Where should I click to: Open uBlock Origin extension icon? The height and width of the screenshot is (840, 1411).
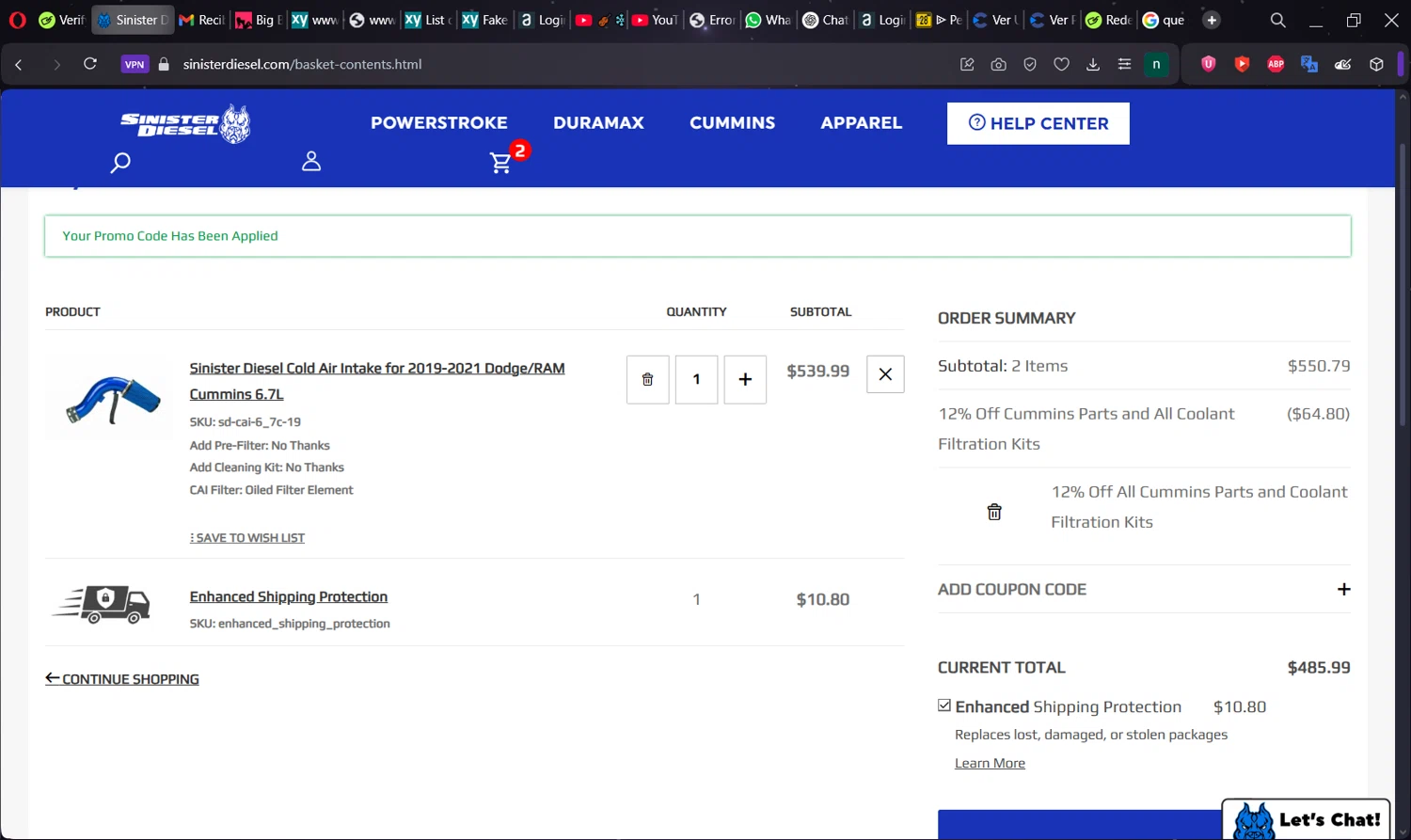[x=1209, y=64]
